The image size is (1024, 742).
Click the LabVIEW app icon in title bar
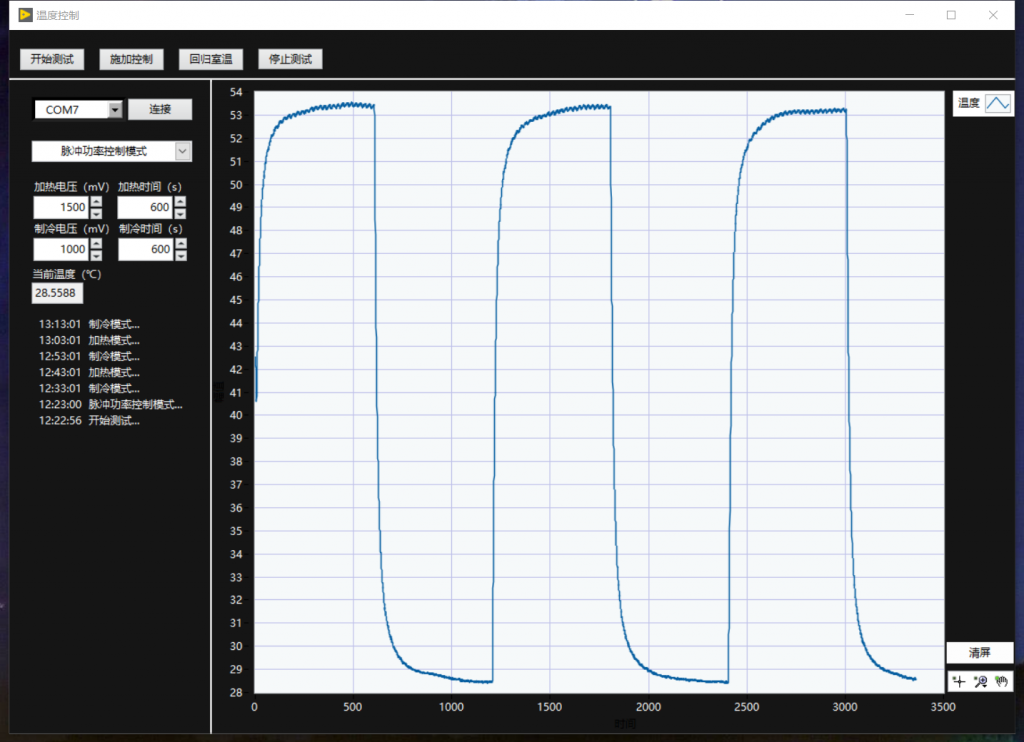click(x=26, y=15)
